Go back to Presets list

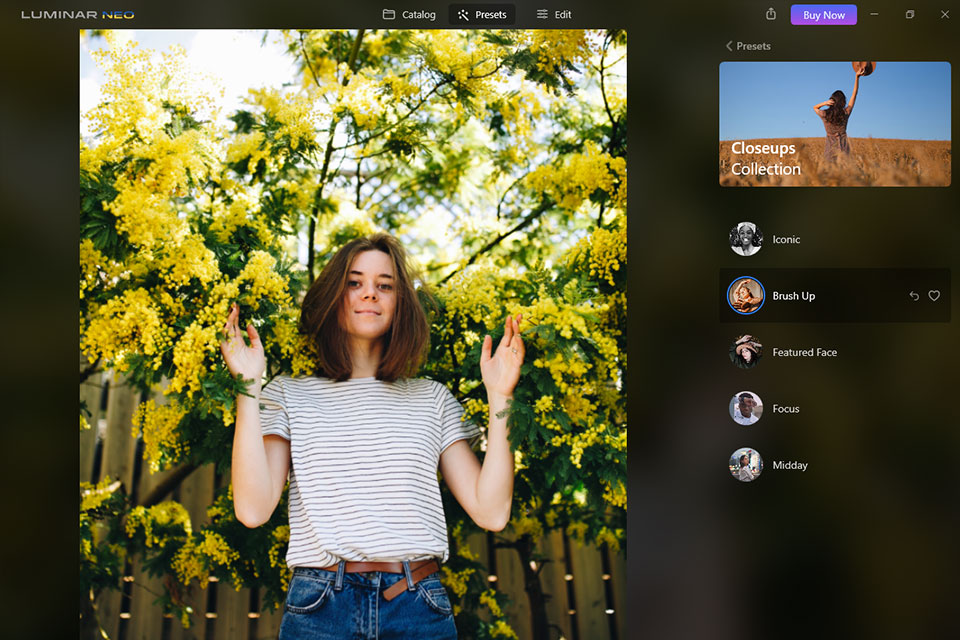click(748, 46)
